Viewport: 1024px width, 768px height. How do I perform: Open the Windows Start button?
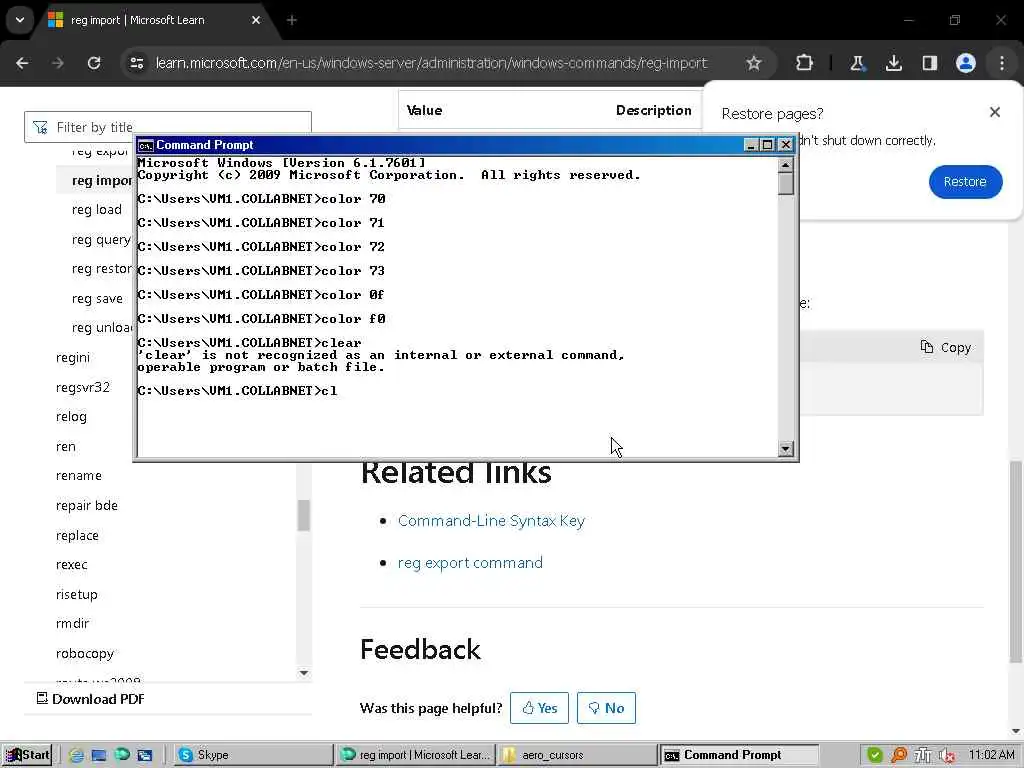click(27, 755)
